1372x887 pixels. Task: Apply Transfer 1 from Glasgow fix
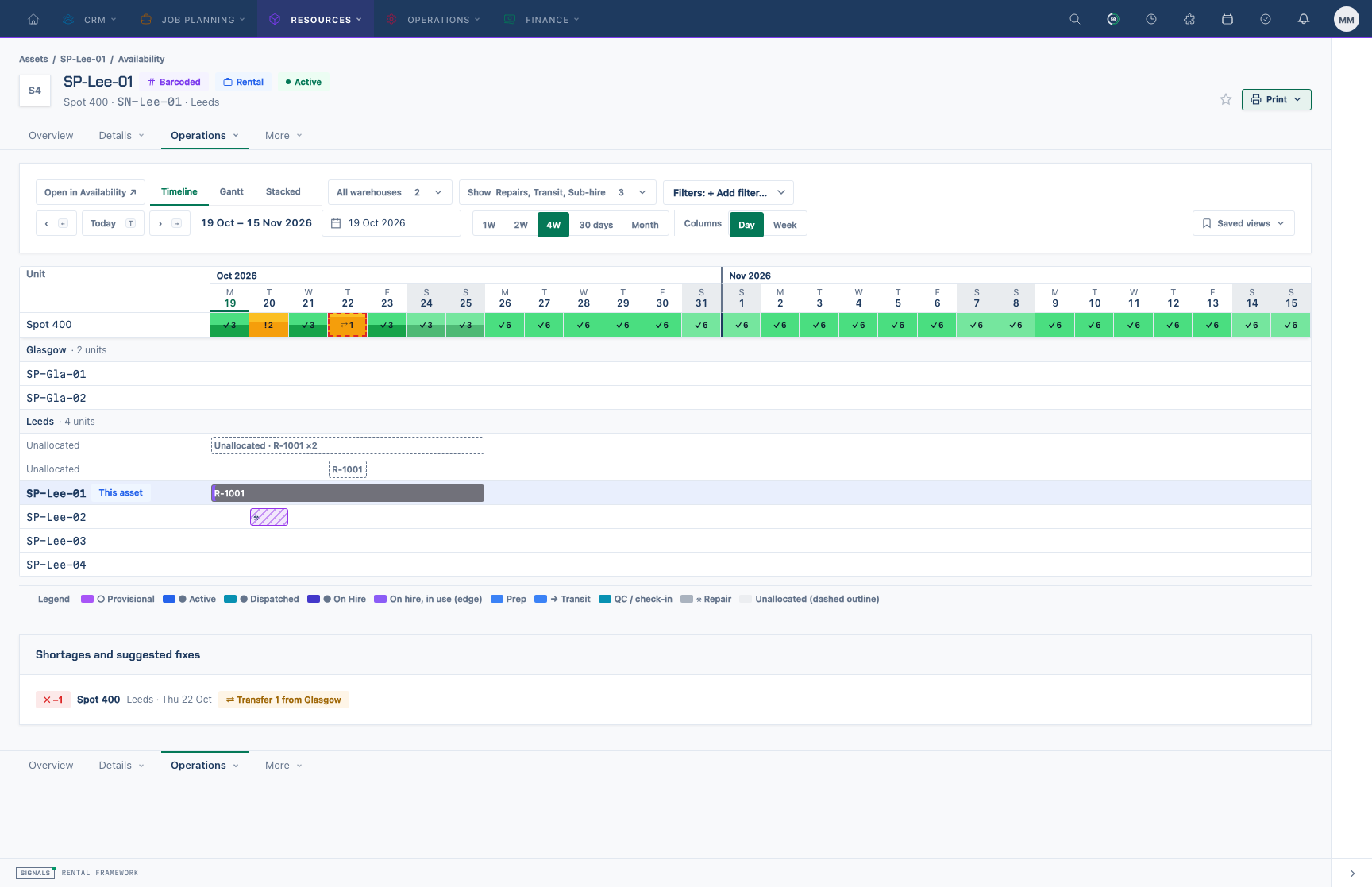[283, 700]
